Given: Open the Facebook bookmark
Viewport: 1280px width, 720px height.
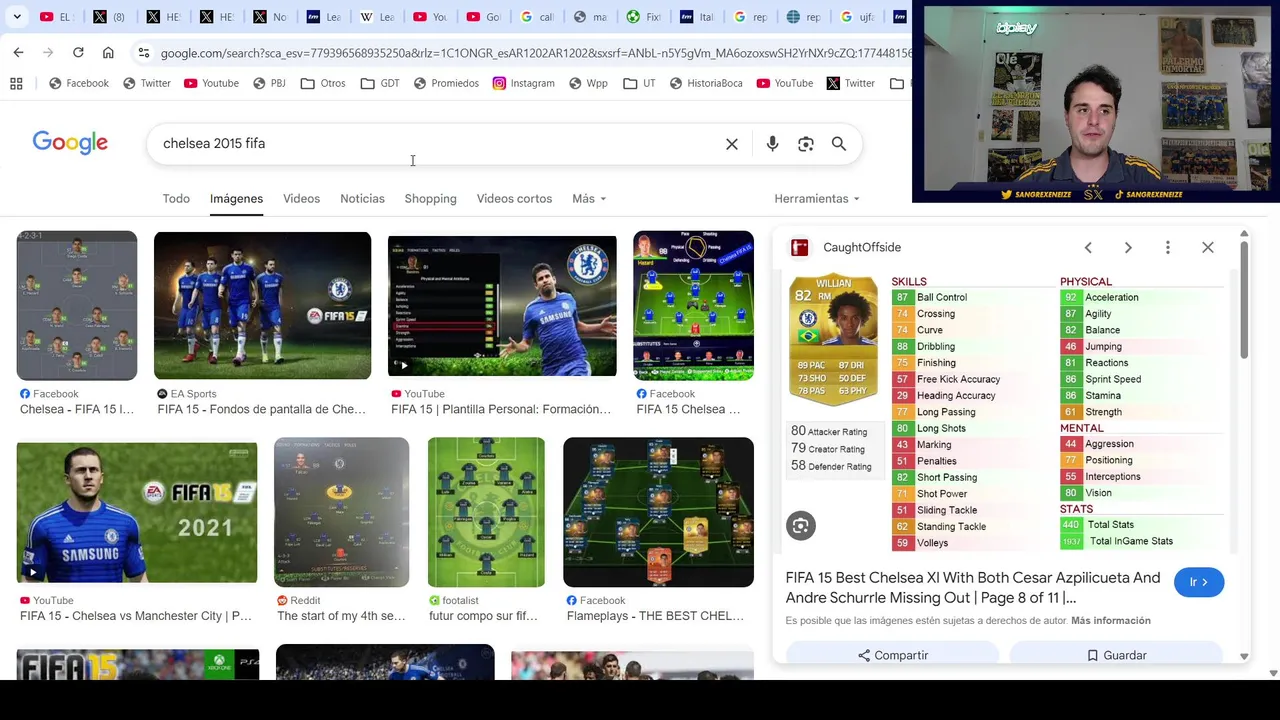Looking at the screenshot, I should tap(78, 83).
